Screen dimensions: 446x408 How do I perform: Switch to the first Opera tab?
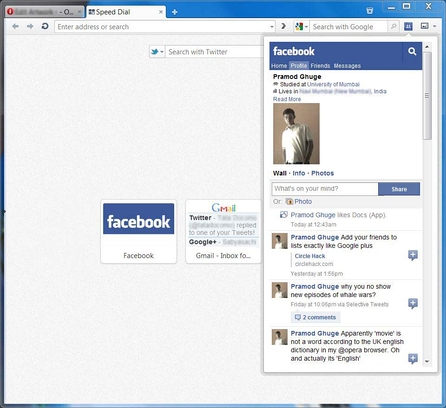coord(44,12)
